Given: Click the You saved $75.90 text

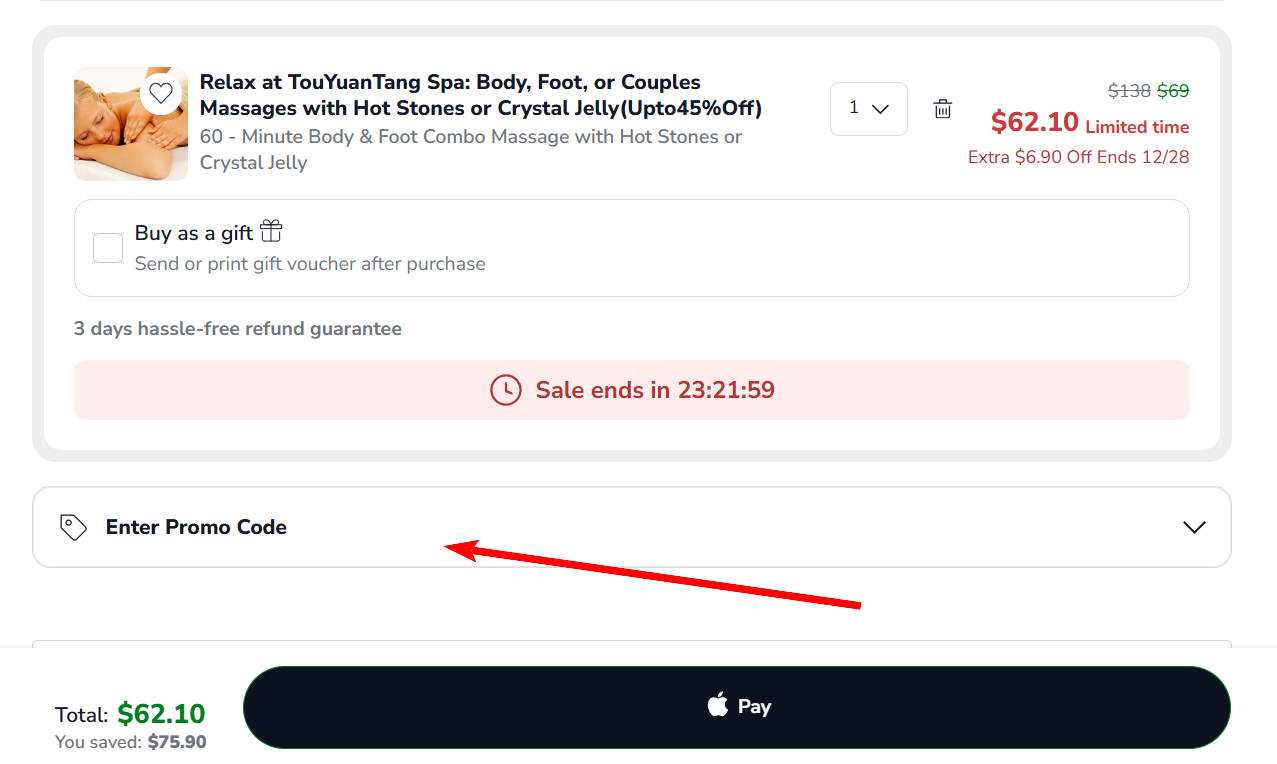Looking at the screenshot, I should 130,742.
